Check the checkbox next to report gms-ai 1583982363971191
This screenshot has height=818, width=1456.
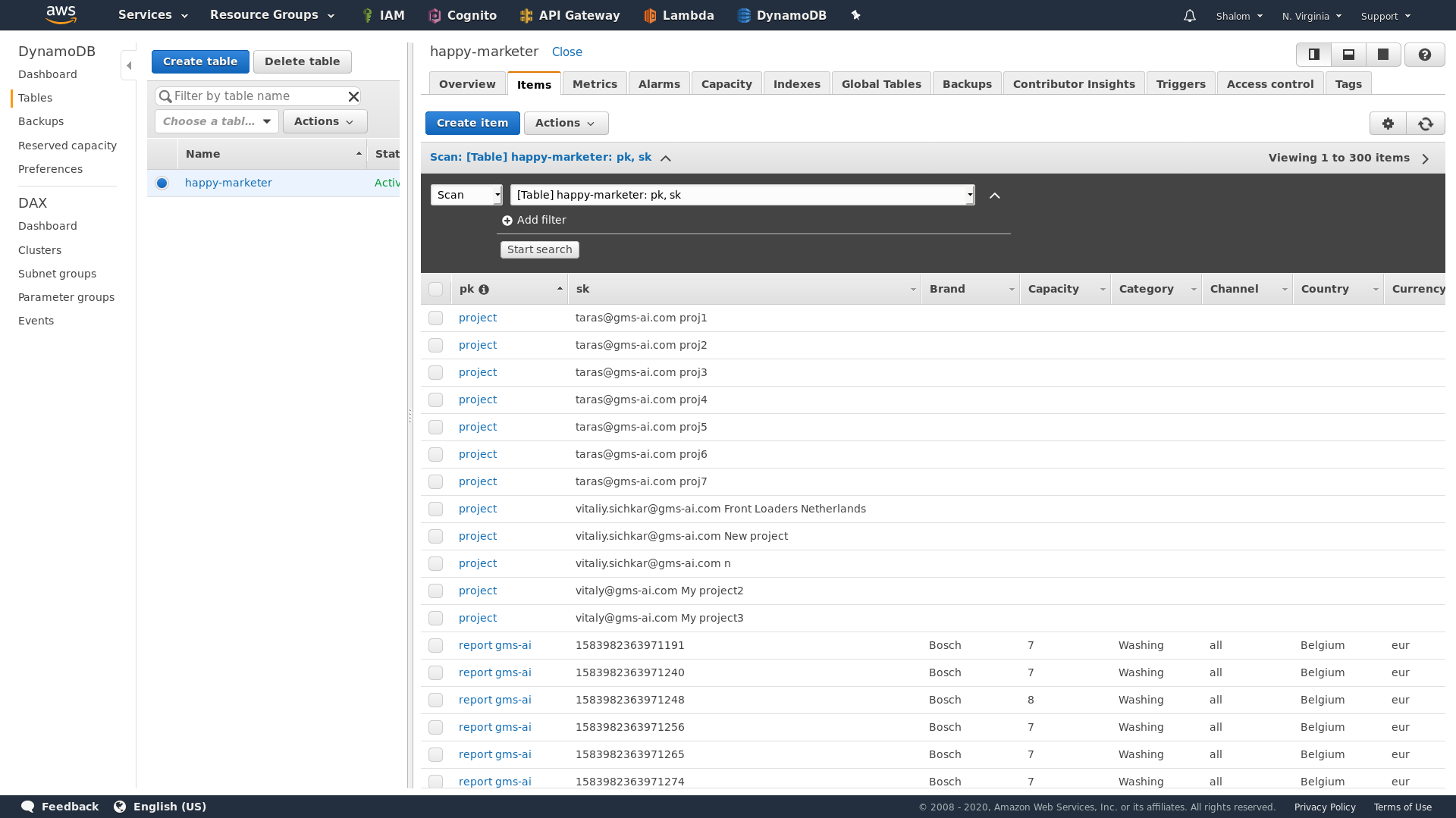point(436,645)
